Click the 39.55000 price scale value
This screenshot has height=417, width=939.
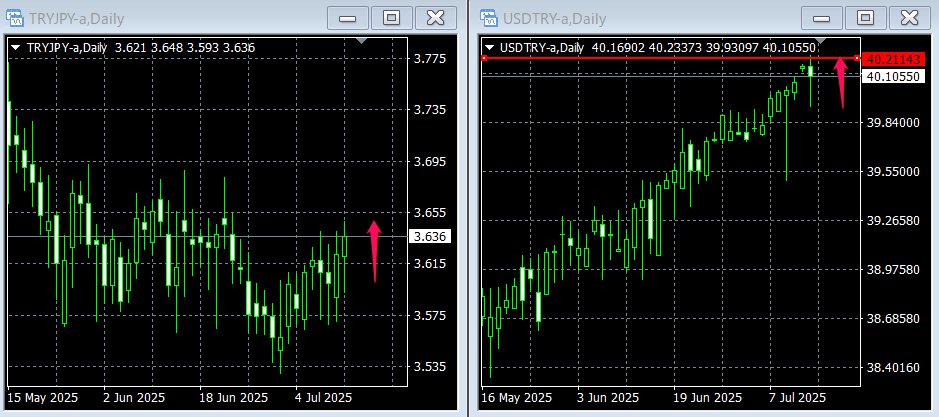pyautogui.click(x=893, y=171)
